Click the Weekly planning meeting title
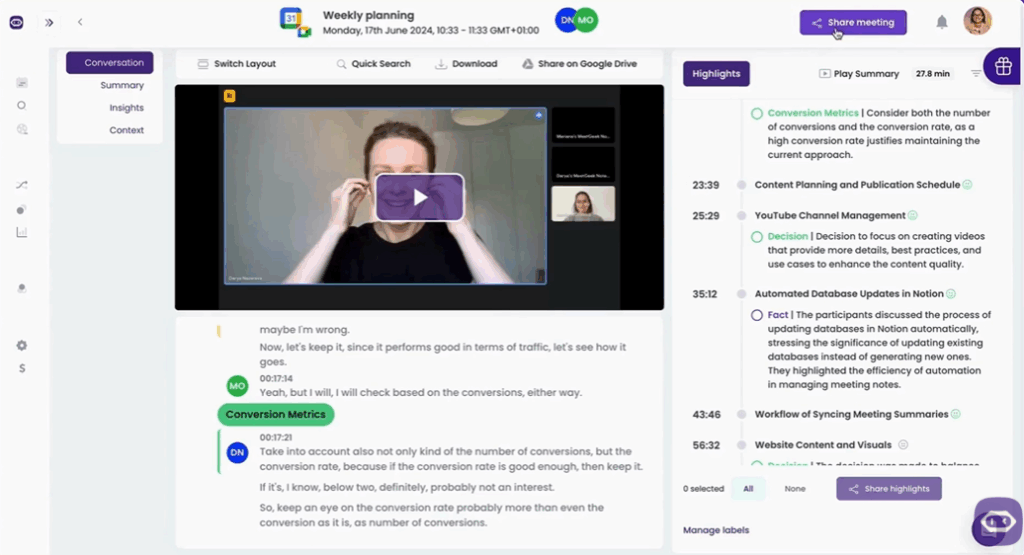This screenshot has width=1024, height=555. (x=368, y=15)
